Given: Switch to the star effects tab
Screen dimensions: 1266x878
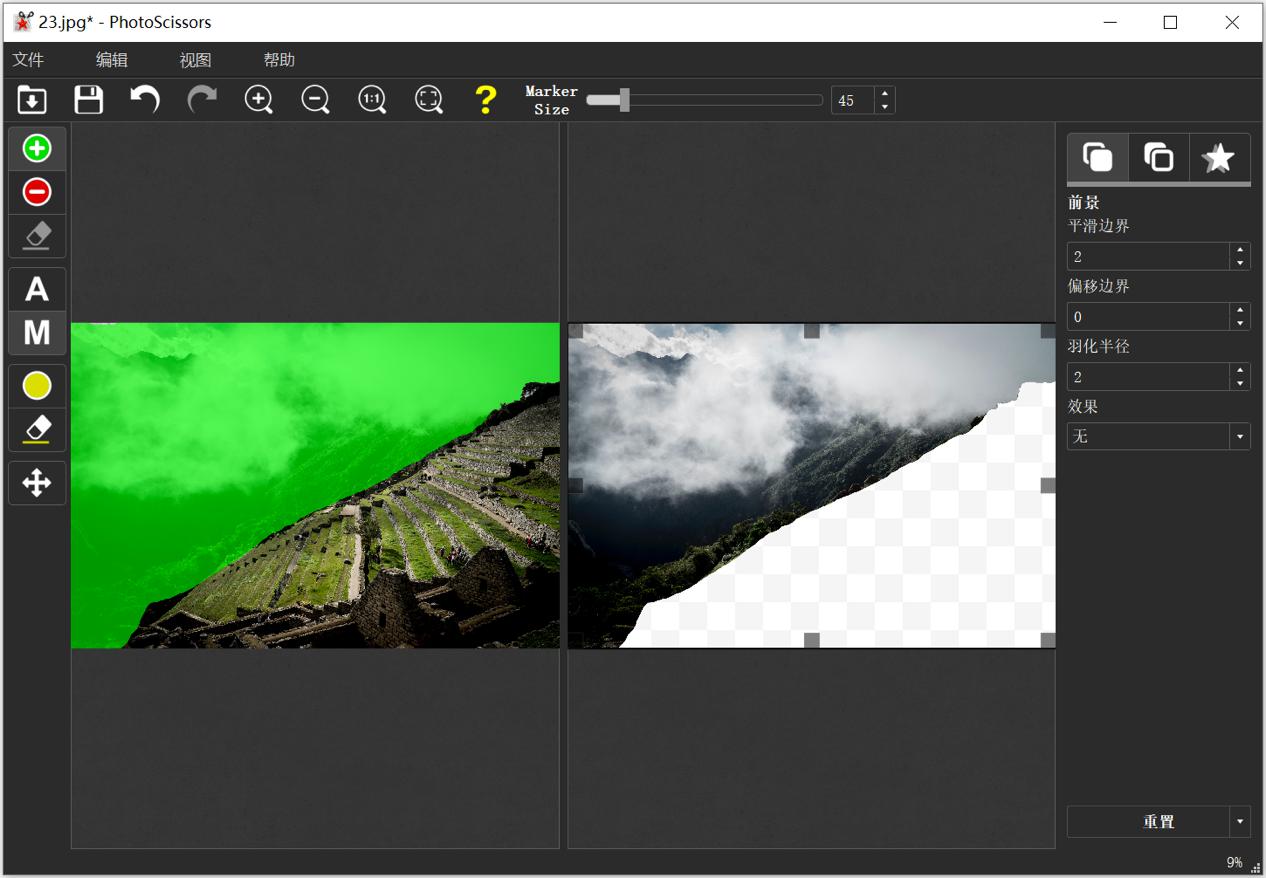Looking at the screenshot, I should [x=1218, y=158].
